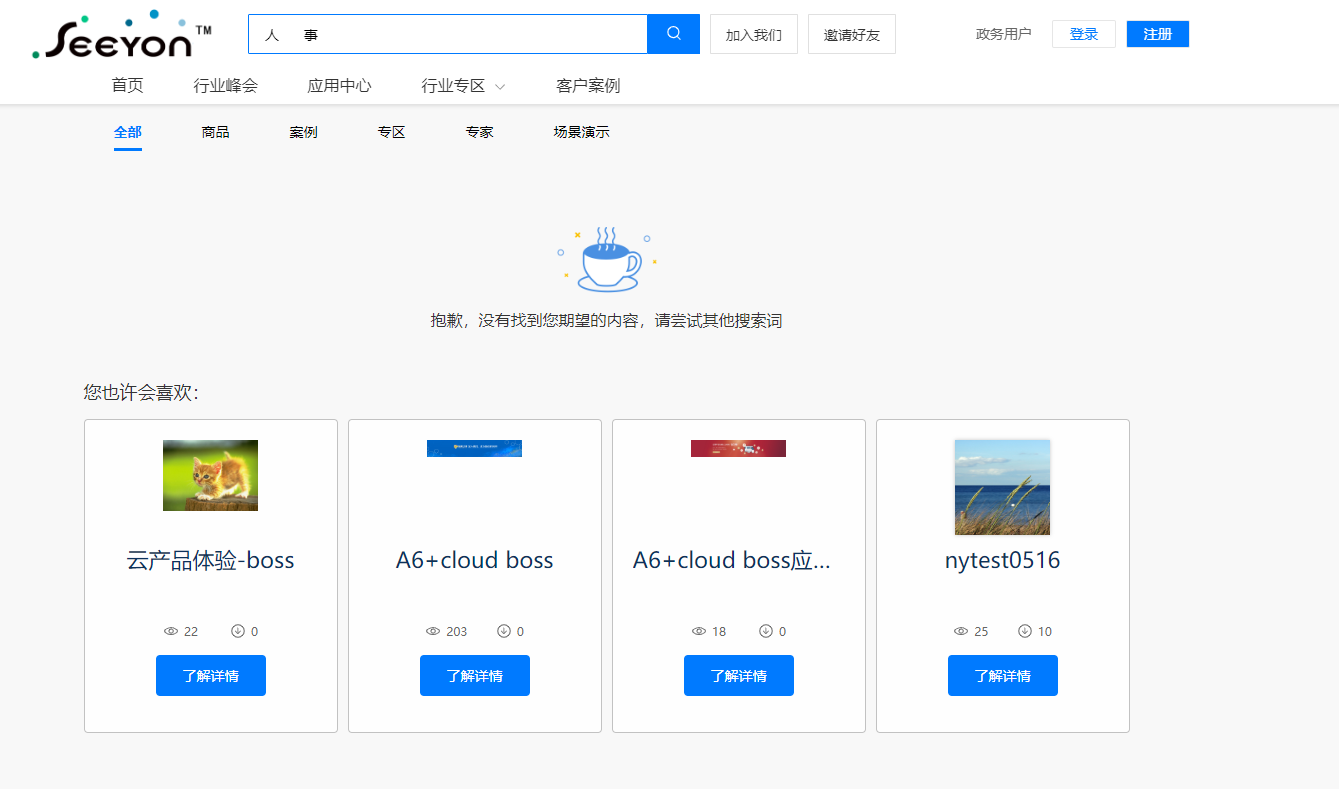1339x789 pixels.
Task: Click the download icon on A6+cloud boss card
Action: point(504,631)
